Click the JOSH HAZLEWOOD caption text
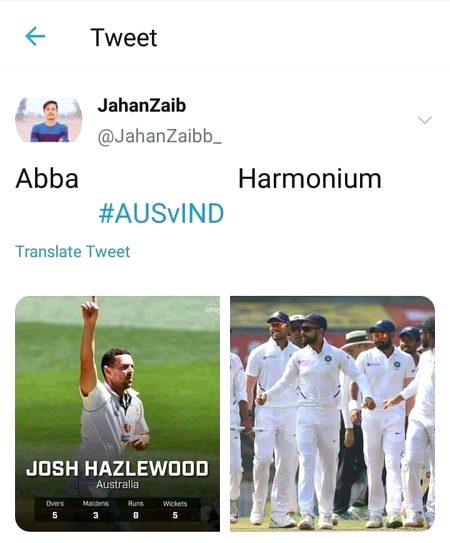The height and width of the screenshot is (543, 450). (117, 469)
